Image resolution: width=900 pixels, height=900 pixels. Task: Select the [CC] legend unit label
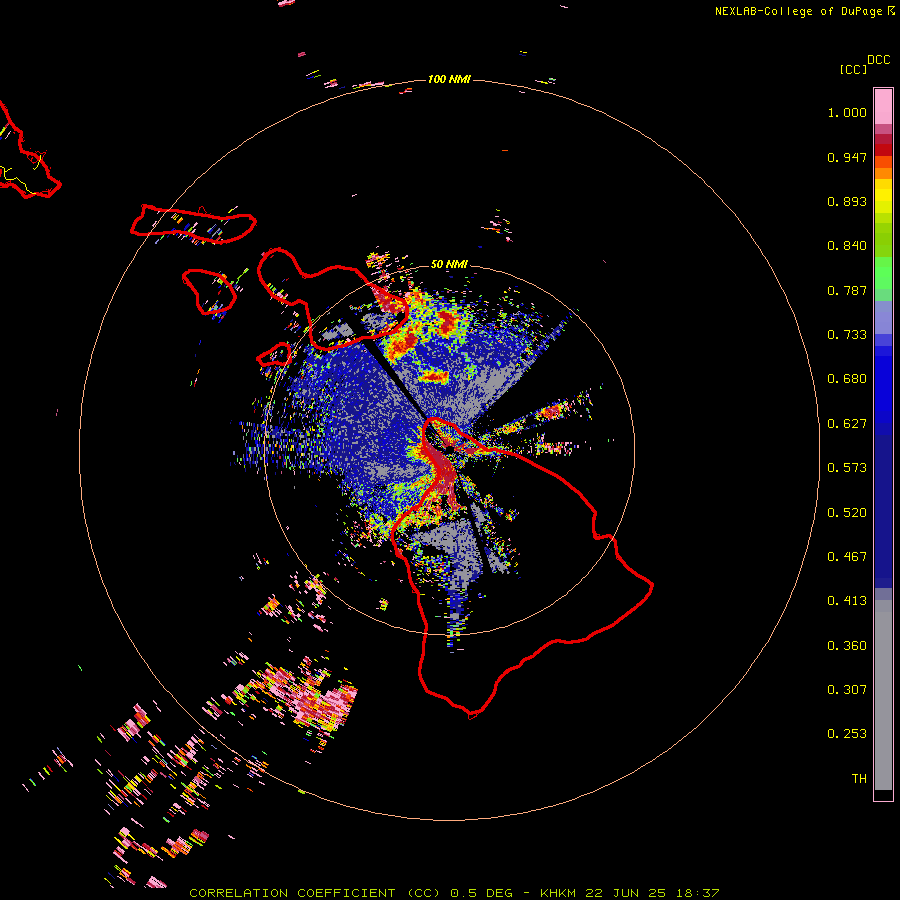853,69
